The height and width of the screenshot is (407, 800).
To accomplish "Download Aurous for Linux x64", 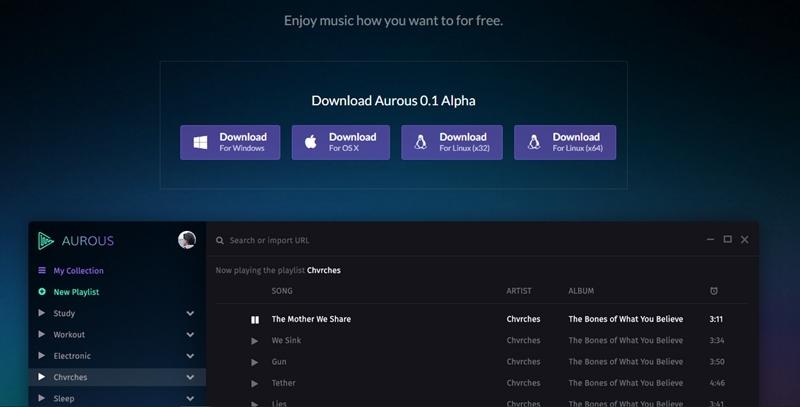I will point(565,142).
